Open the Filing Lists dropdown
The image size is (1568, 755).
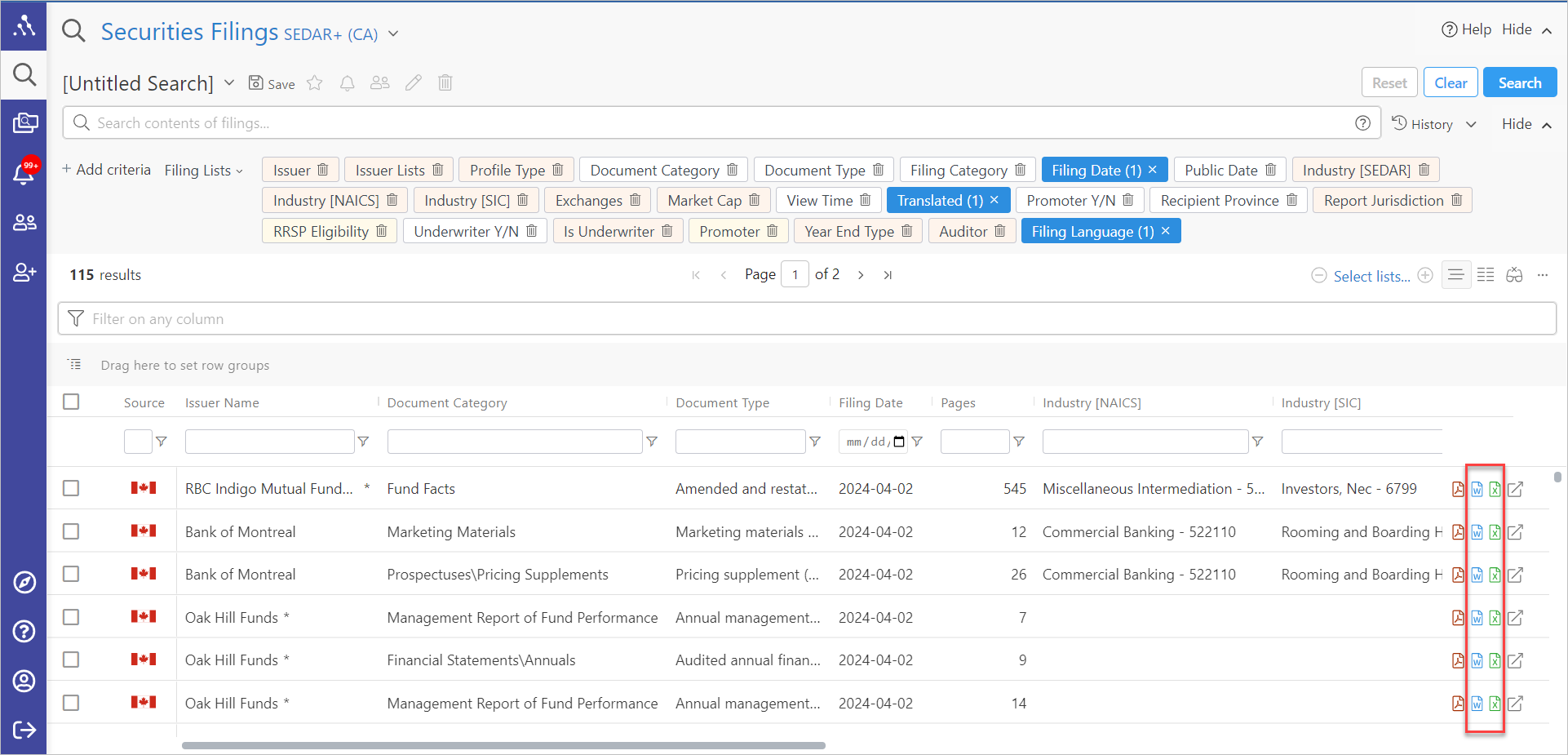pyautogui.click(x=203, y=170)
